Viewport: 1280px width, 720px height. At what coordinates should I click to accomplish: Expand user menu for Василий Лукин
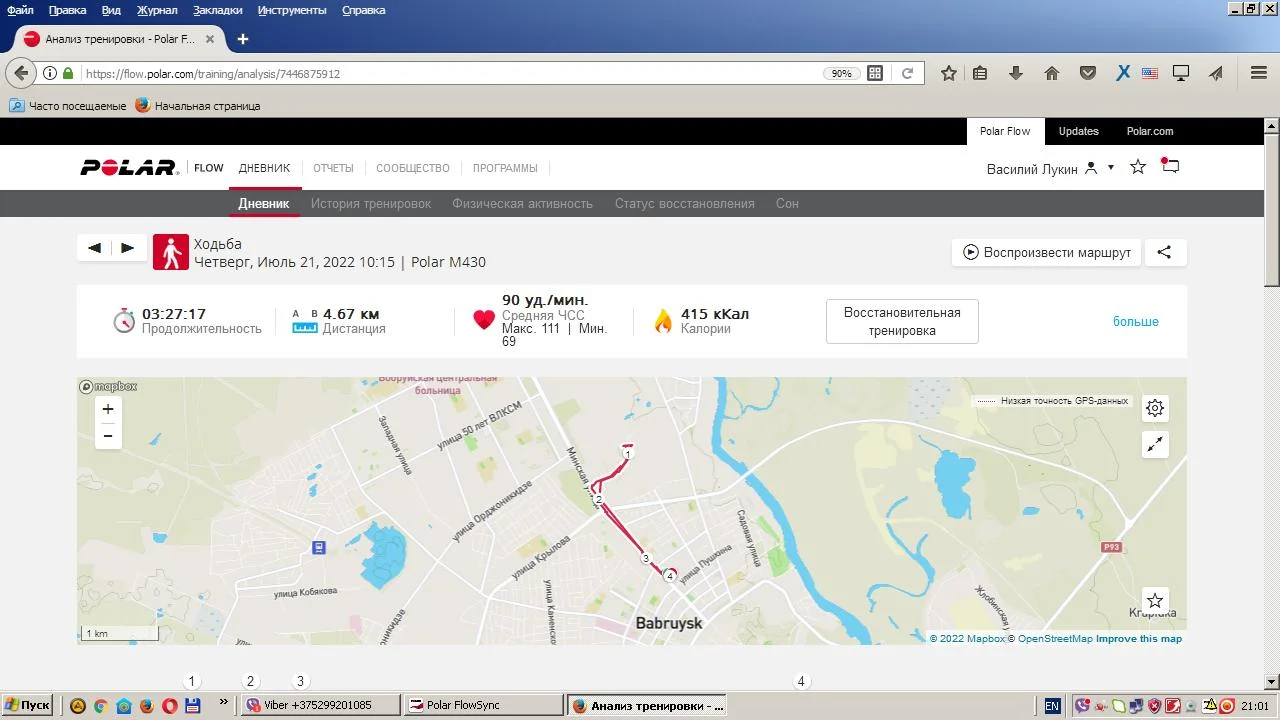pos(1110,168)
